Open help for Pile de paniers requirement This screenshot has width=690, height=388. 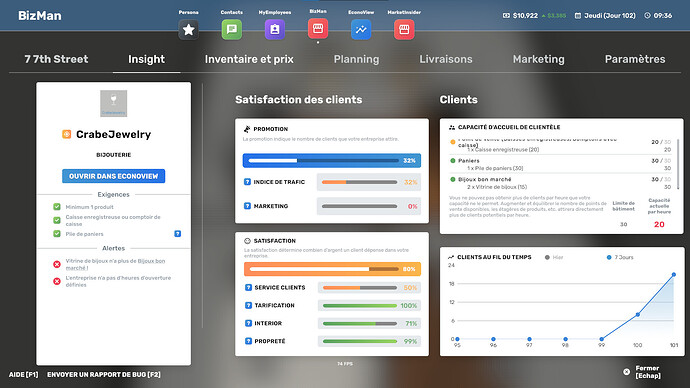point(178,234)
